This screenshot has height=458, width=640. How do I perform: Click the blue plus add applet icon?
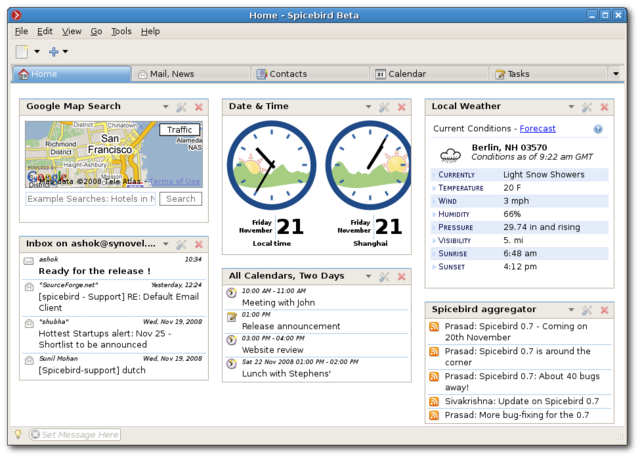(x=53, y=51)
